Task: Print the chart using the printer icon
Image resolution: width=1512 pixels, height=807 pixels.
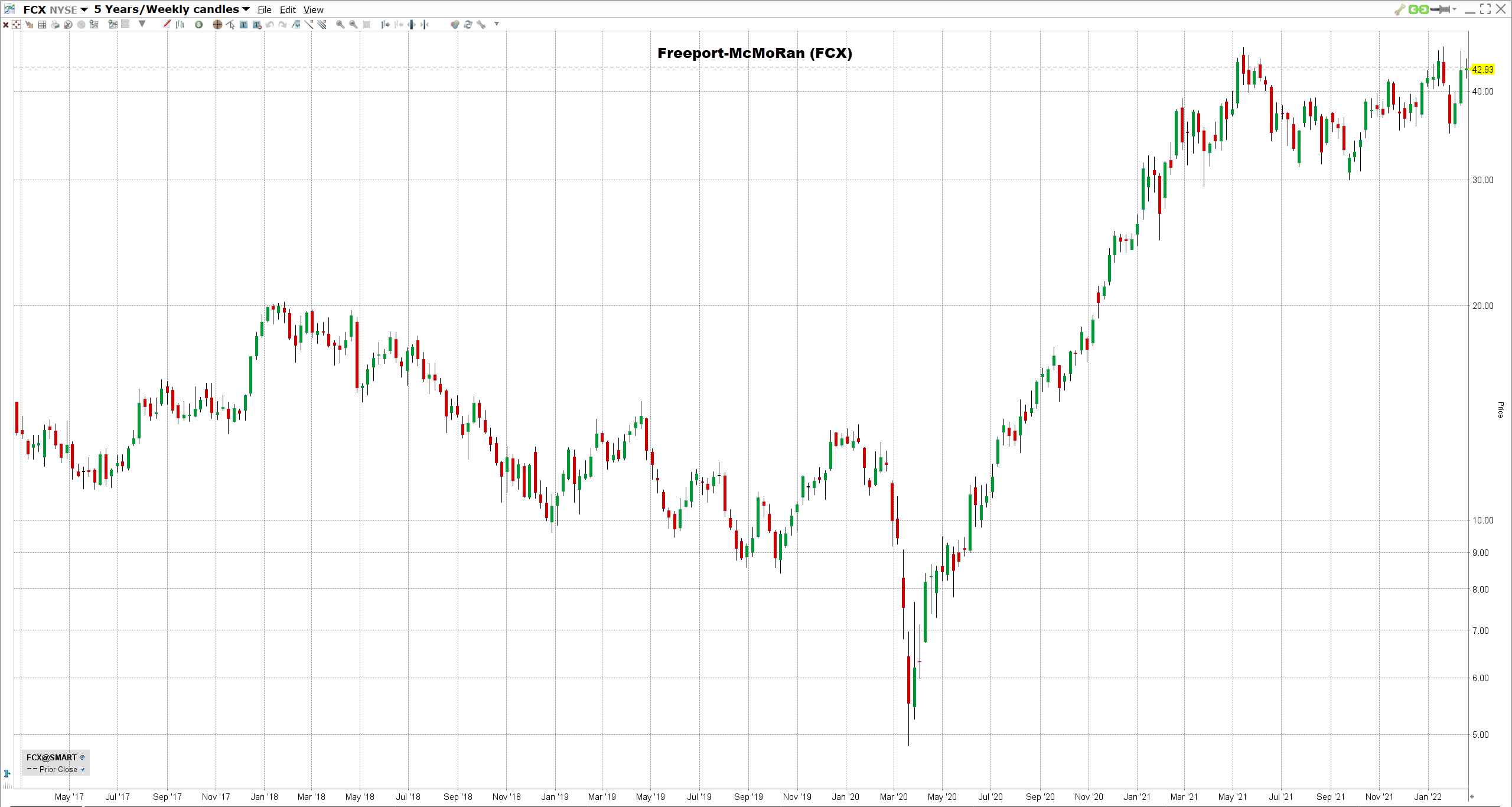Action: click(55, 24)
